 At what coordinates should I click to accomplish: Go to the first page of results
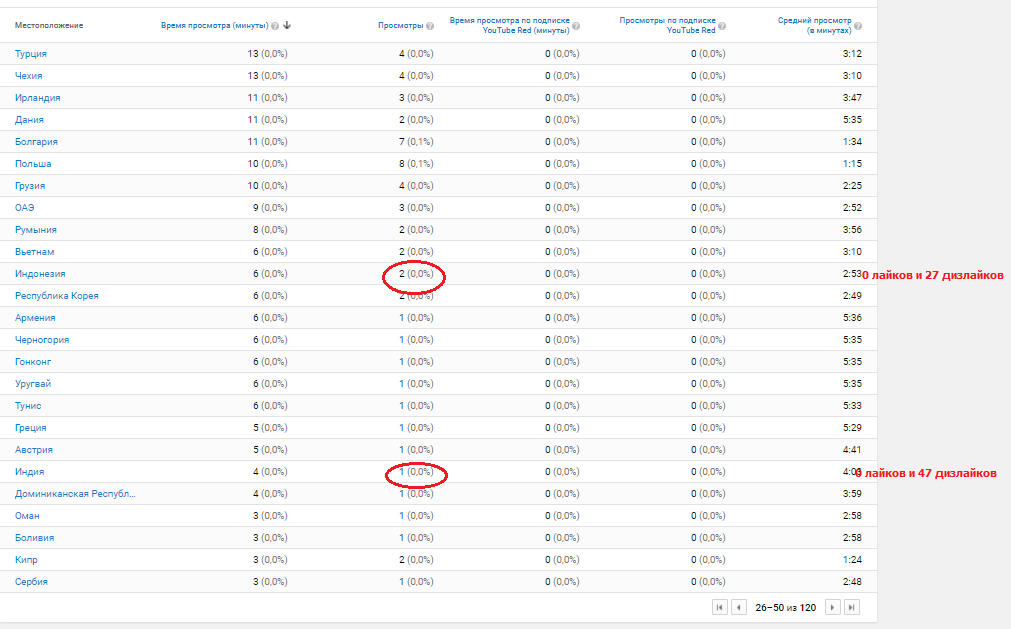(719, 607)
